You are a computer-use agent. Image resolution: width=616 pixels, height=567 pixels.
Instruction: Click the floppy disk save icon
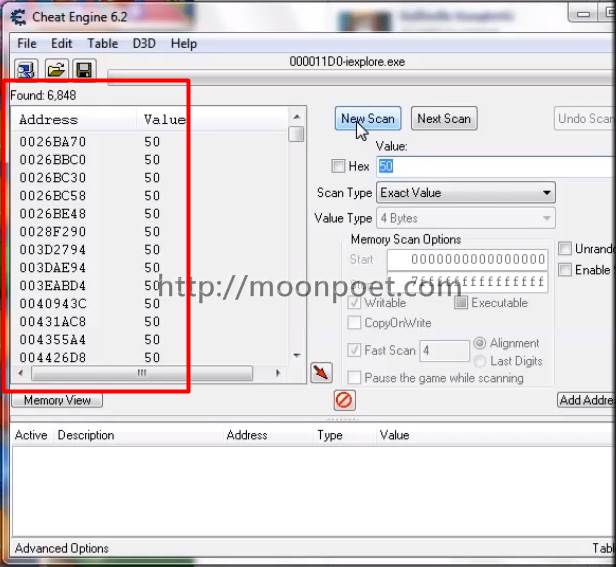click(x=84, y=70)
